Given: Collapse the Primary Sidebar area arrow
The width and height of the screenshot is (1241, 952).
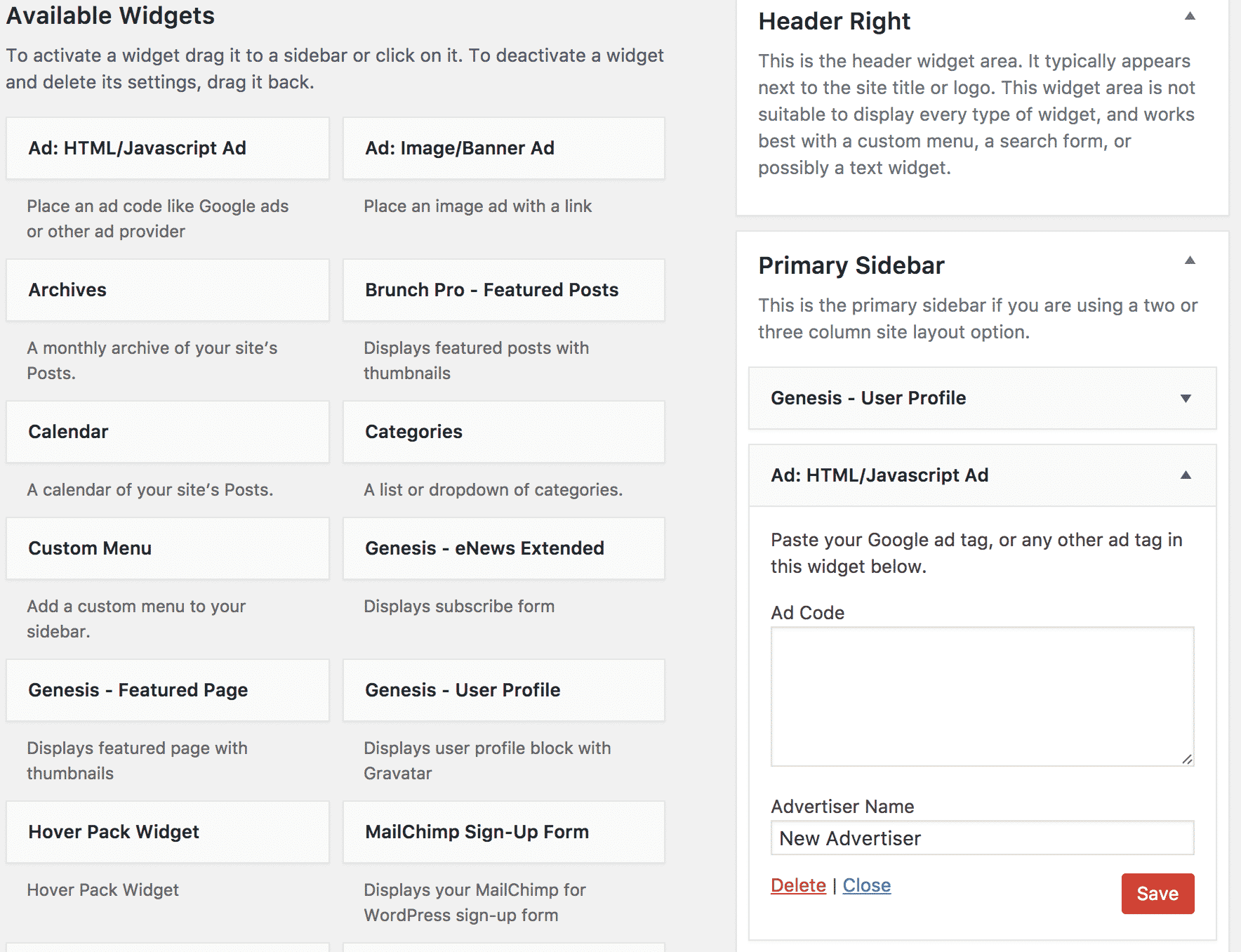Looking at the screenshot, I should [1190, 260].
